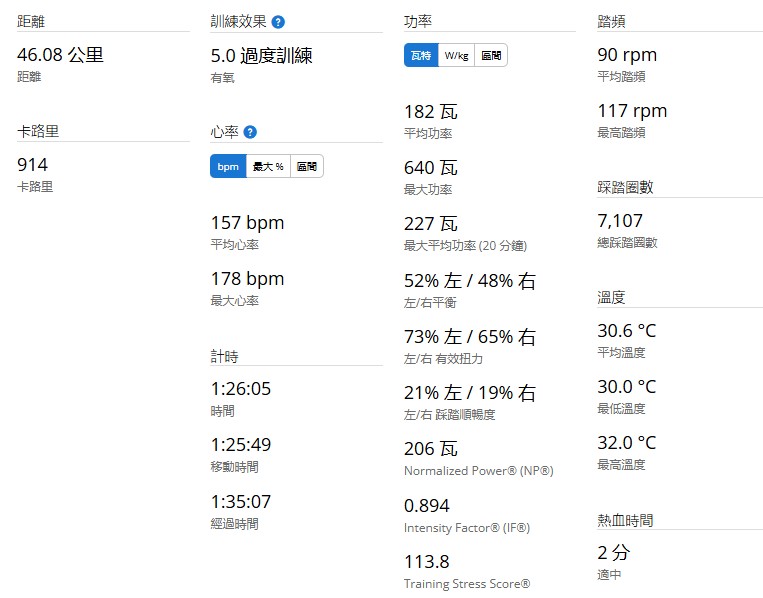Click the 52% 左 / 48% 右 balance value
Viewport: 763px width, 598px height.
(469, 282)
